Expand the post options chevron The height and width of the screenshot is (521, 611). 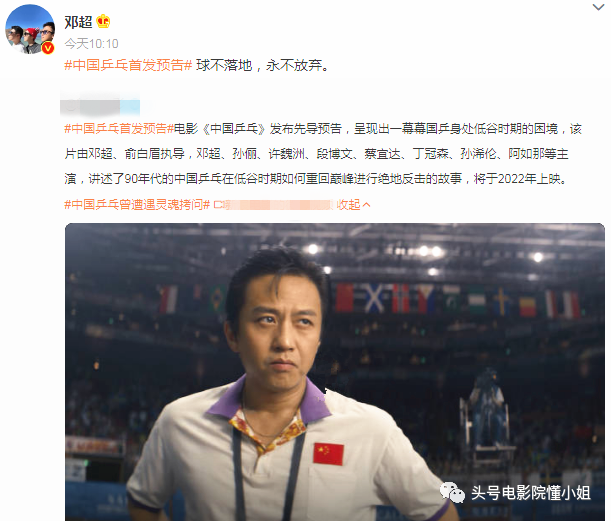coord(598,7)
